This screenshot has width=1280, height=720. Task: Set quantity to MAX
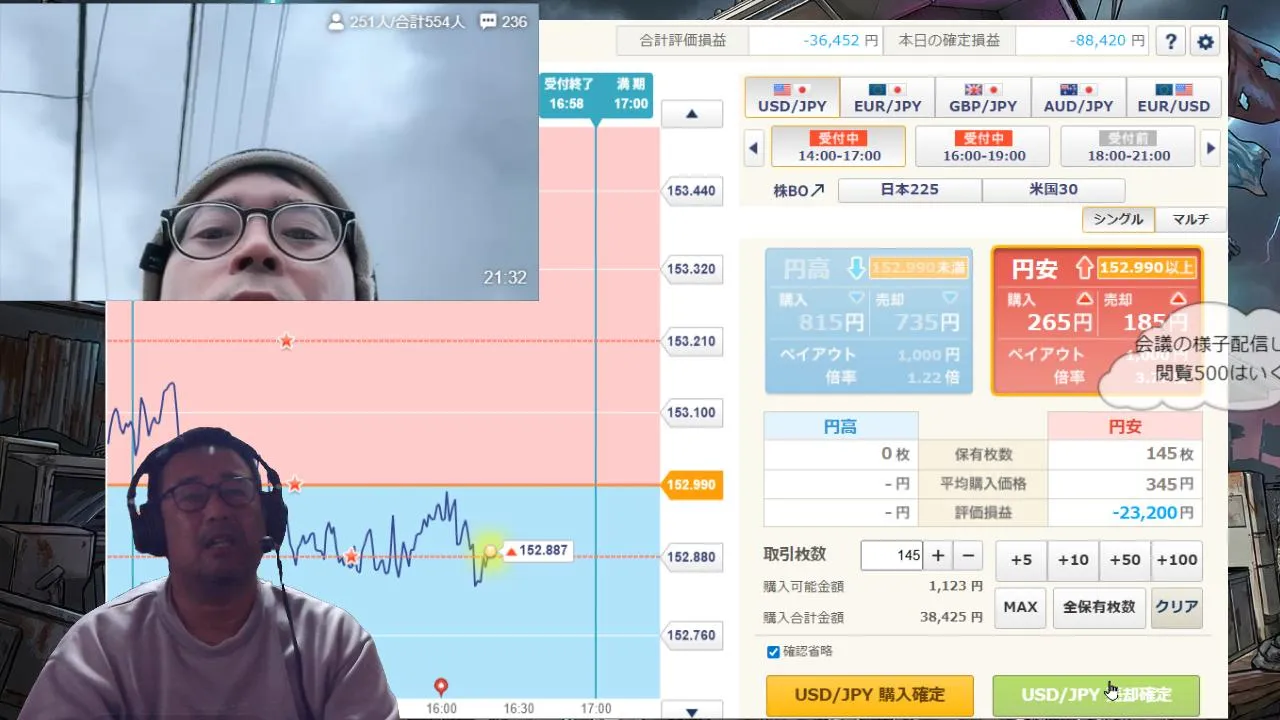click(1021, 607)
